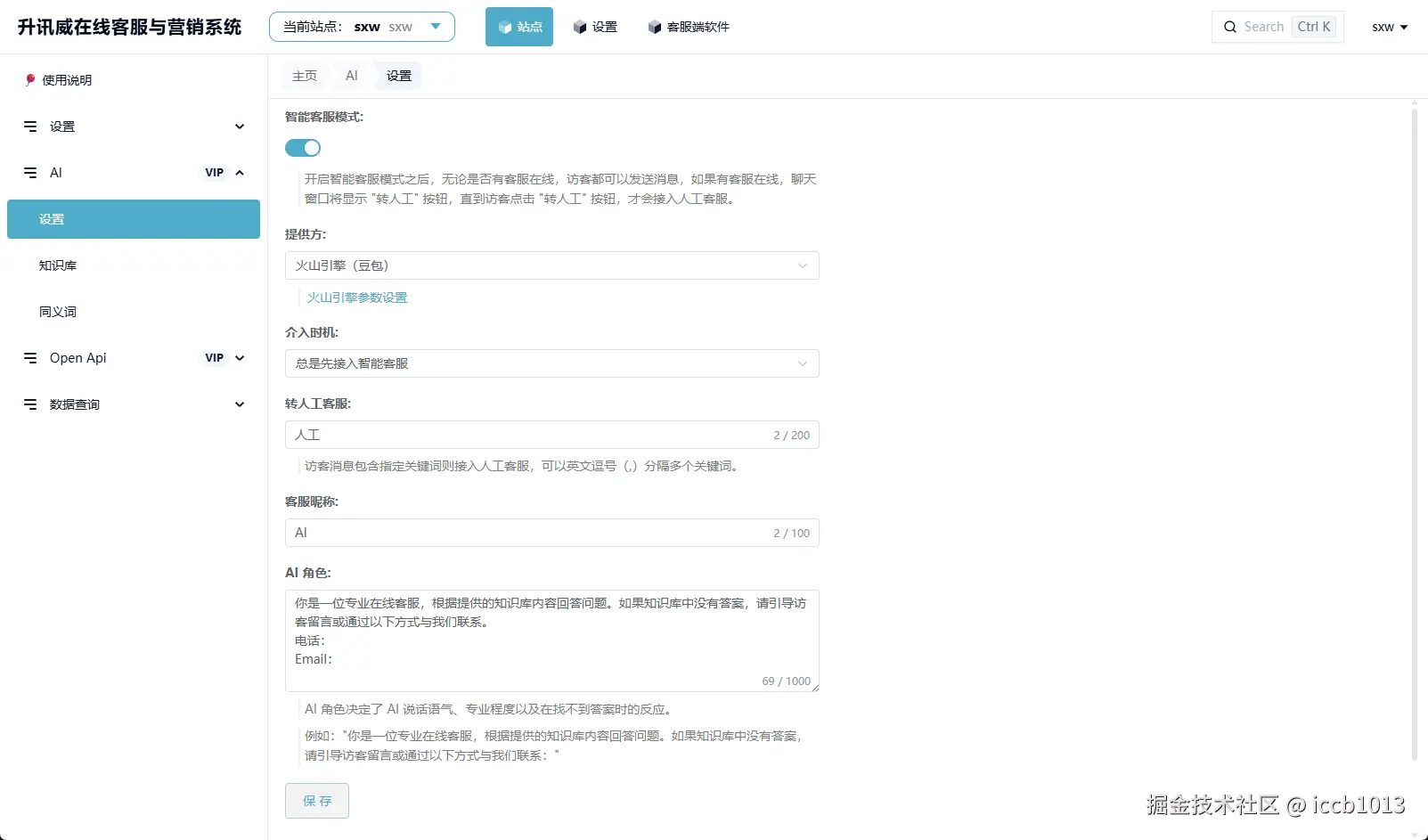Open the 火山引擎参数设置 link
This screenshot has width=1428, height=840.
(x=357, y=298)
